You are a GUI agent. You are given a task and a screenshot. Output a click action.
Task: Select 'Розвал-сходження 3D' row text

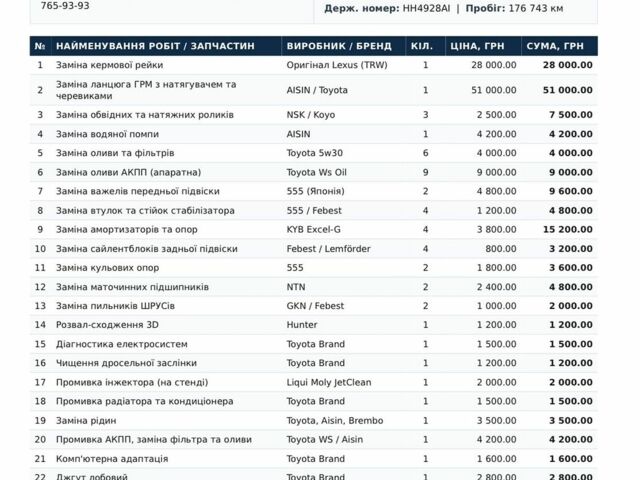107,325
